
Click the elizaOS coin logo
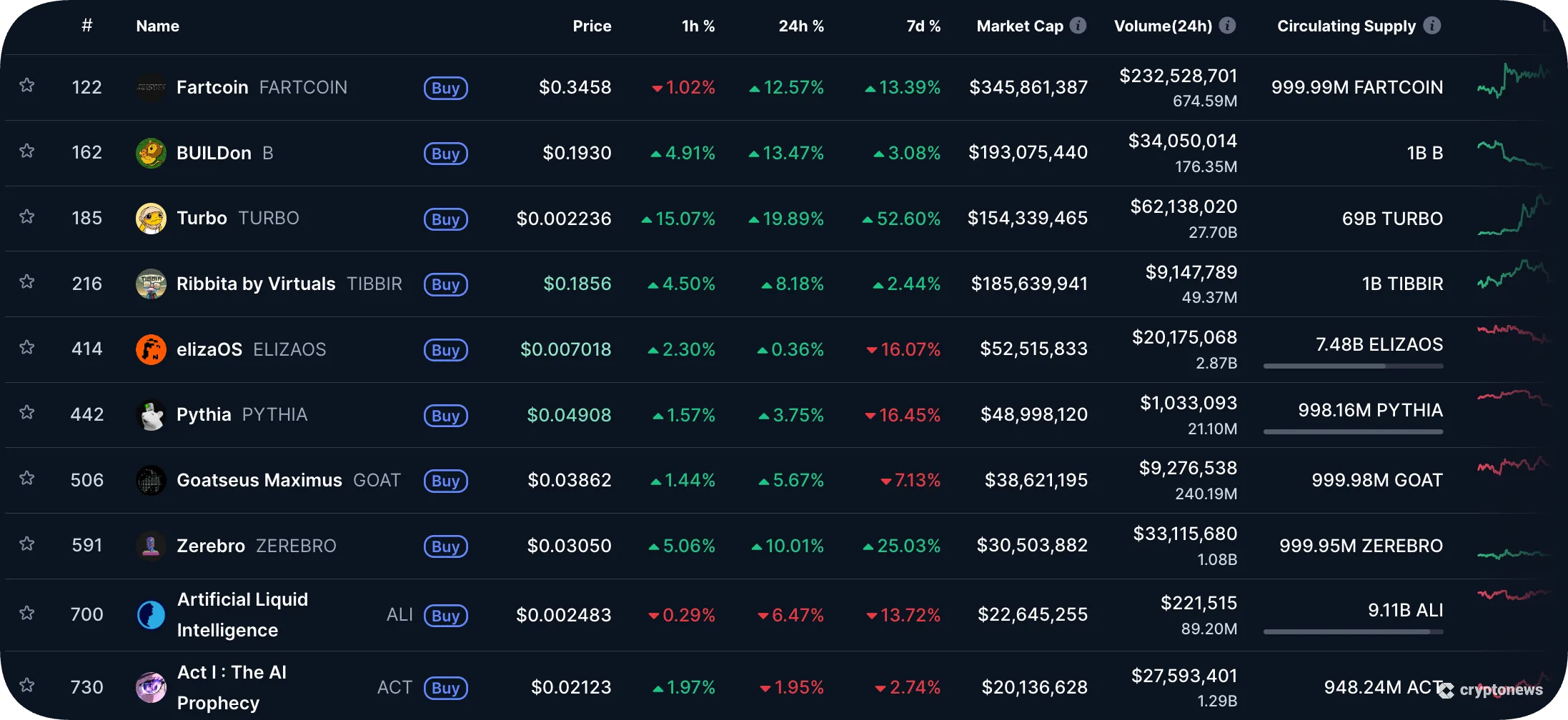[151, 349]
